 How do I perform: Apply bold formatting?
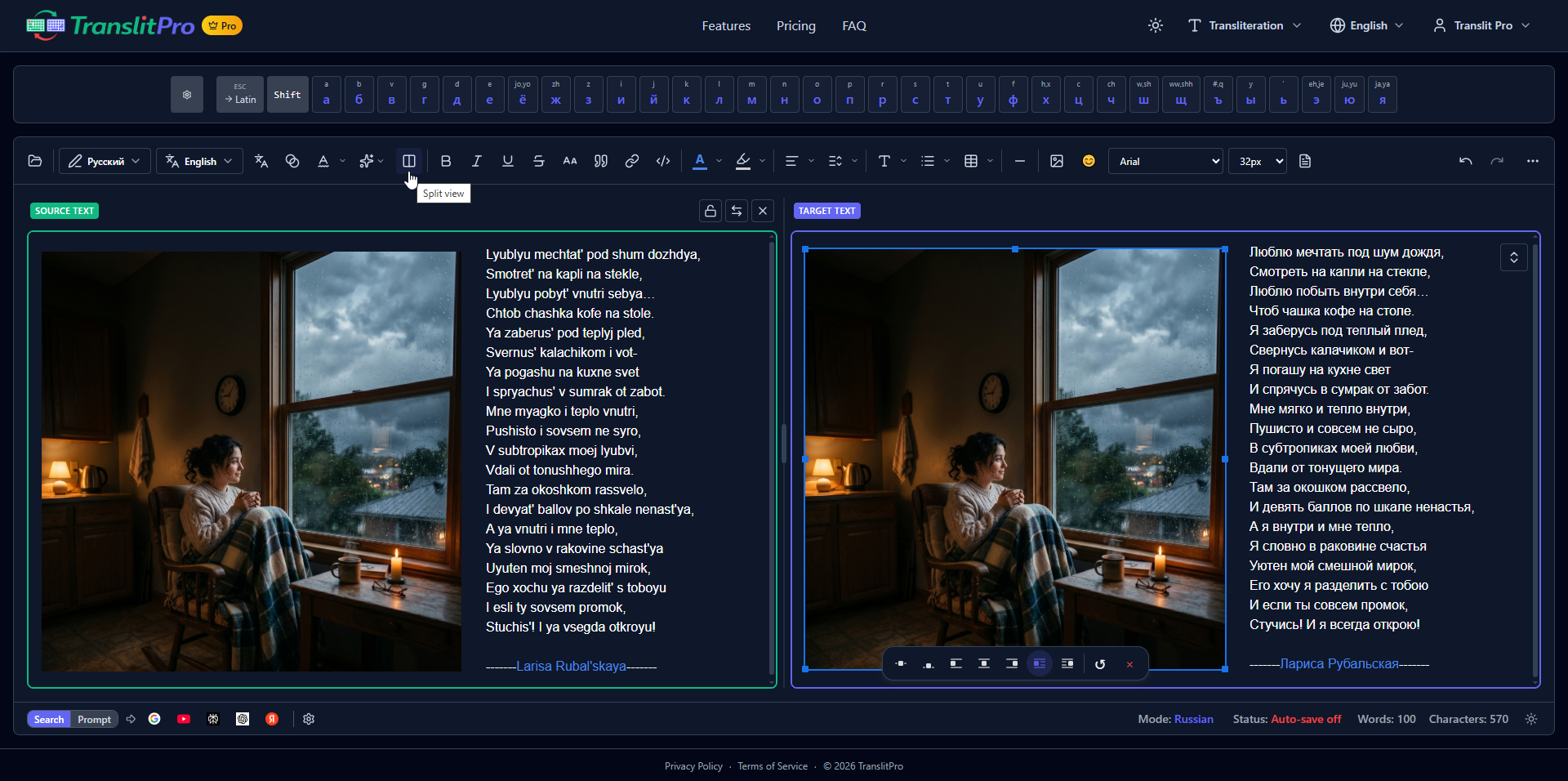click(x=446, y=161)
